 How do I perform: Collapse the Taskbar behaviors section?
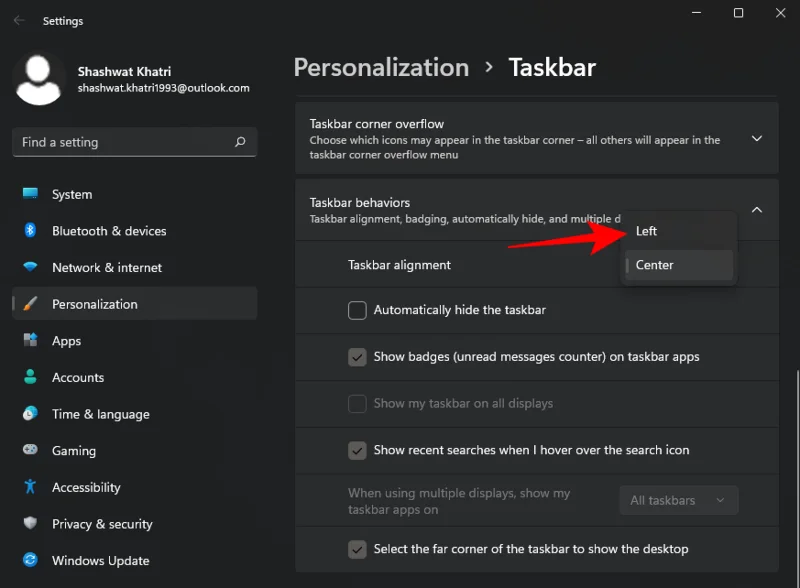757,210
